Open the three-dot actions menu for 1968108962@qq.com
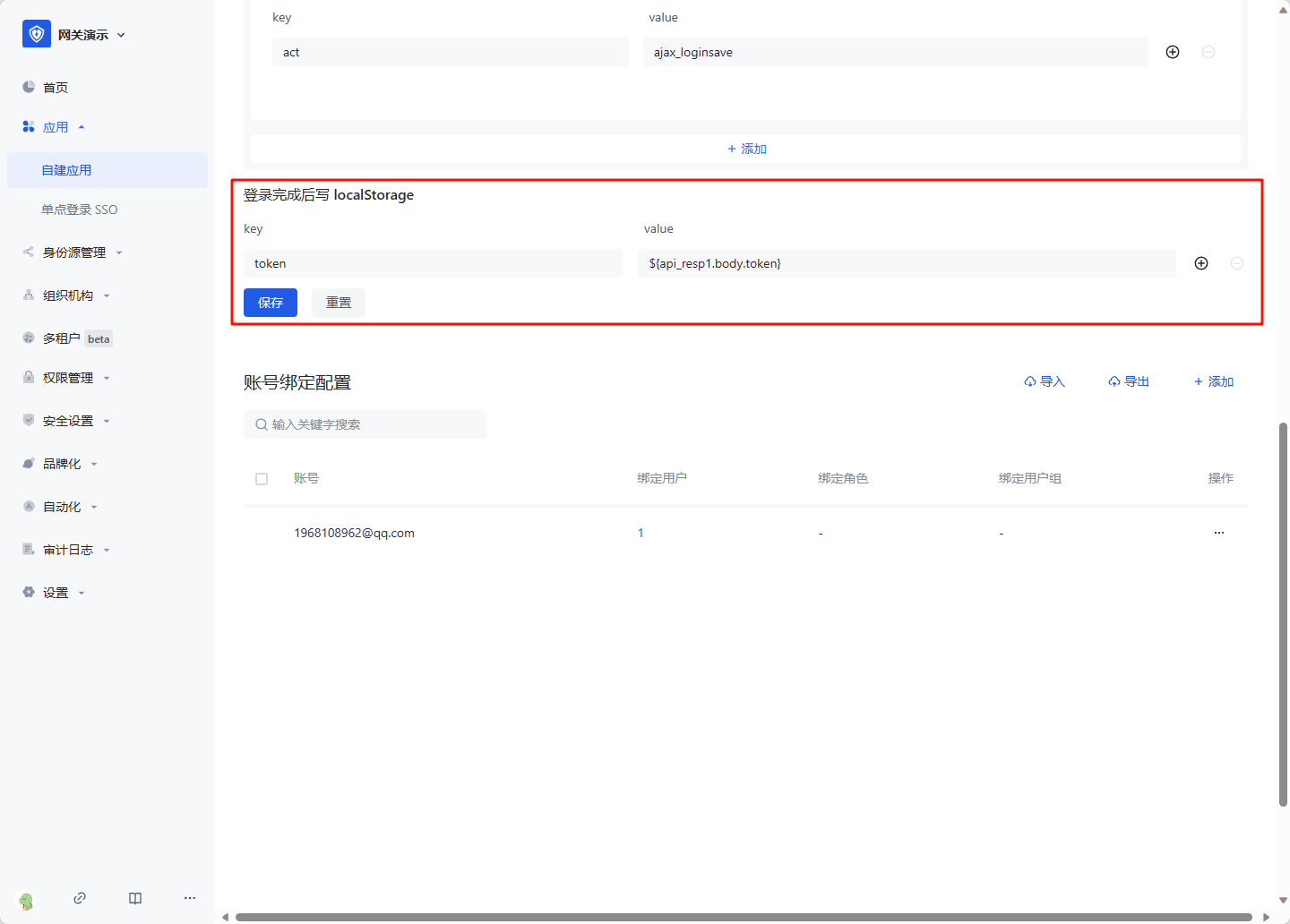Screen dimensions: 1290x924 [1218, 533]
